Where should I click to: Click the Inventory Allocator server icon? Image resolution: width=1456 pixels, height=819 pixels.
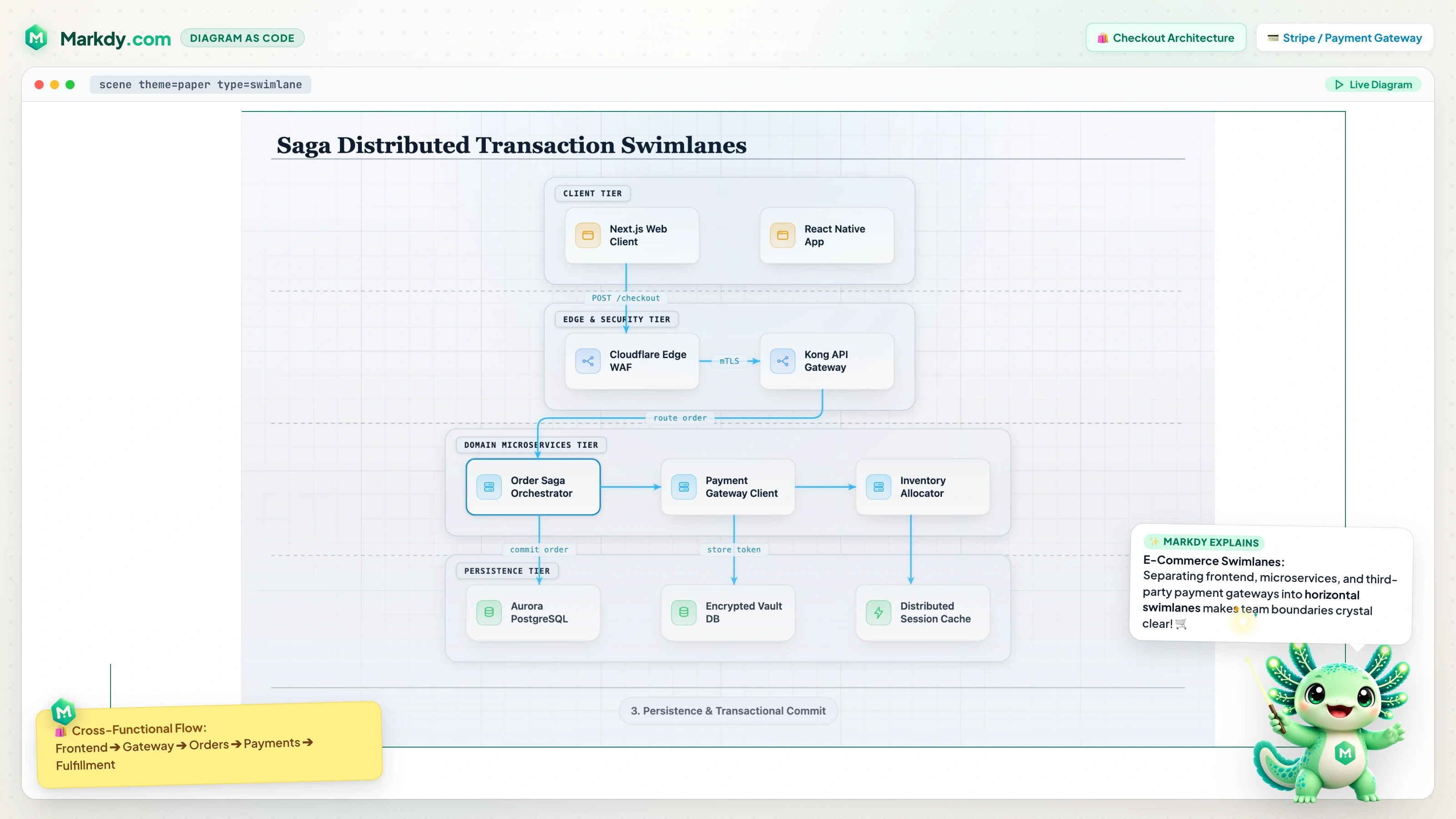pos(878,487)
